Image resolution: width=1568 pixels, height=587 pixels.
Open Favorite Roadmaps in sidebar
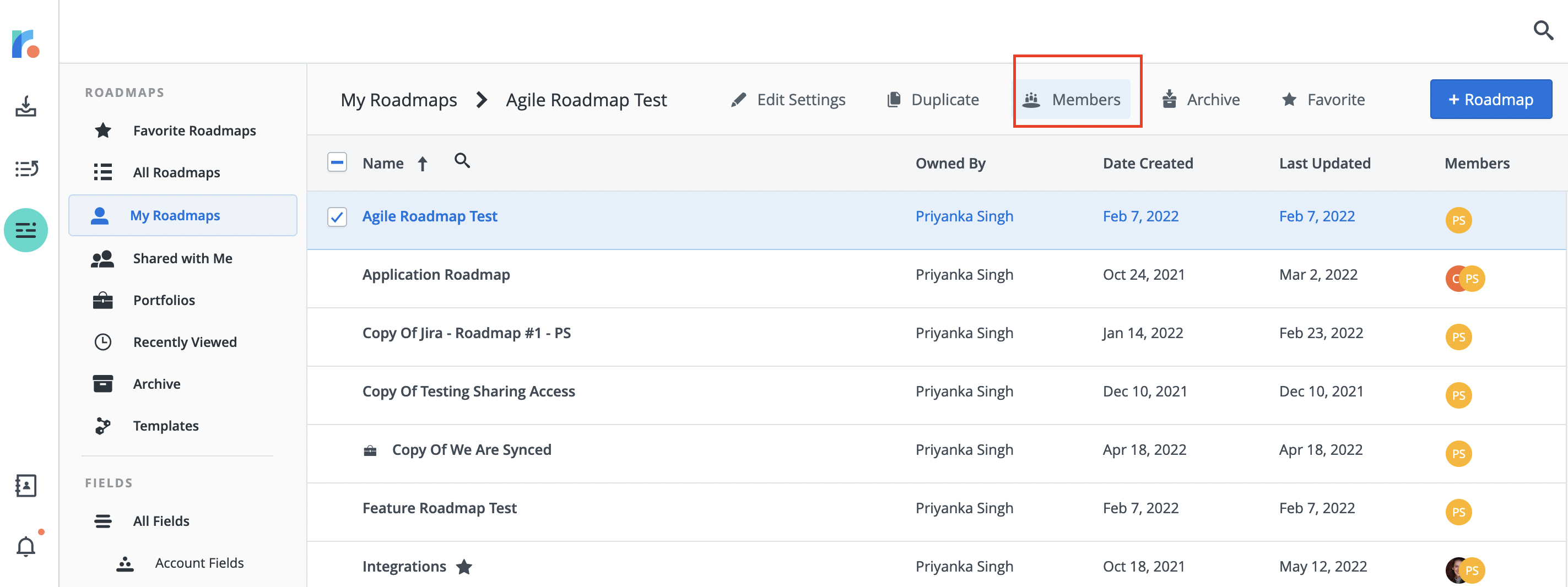coord(182,130)
